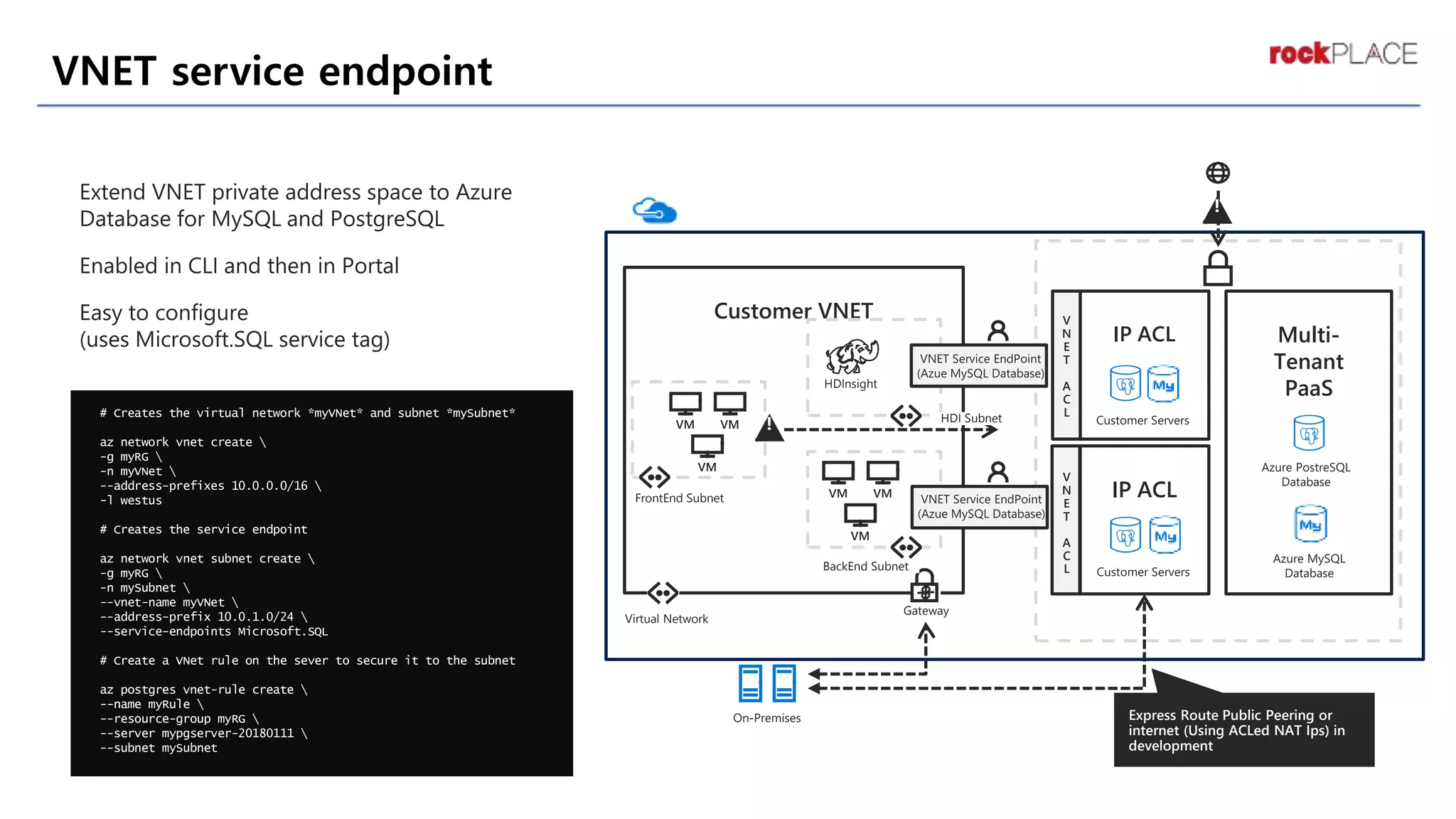The image size is (1456, 819).
Task: Click the warning triangle beside the FrontEnd subnet
Action: [x=769, y=428]
